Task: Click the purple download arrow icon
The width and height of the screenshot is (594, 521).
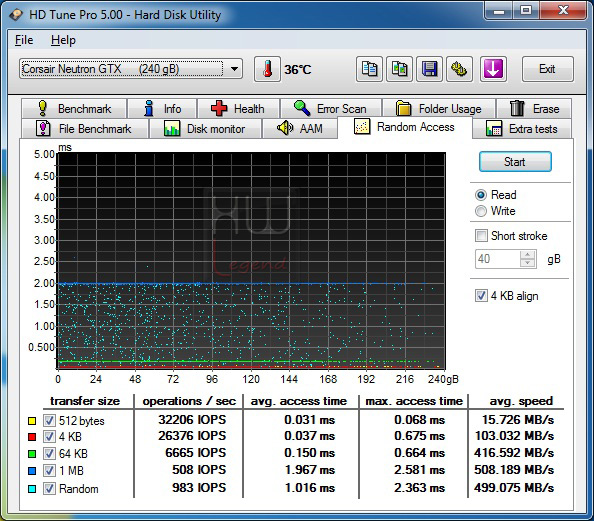Action: [x=493, y=69]
